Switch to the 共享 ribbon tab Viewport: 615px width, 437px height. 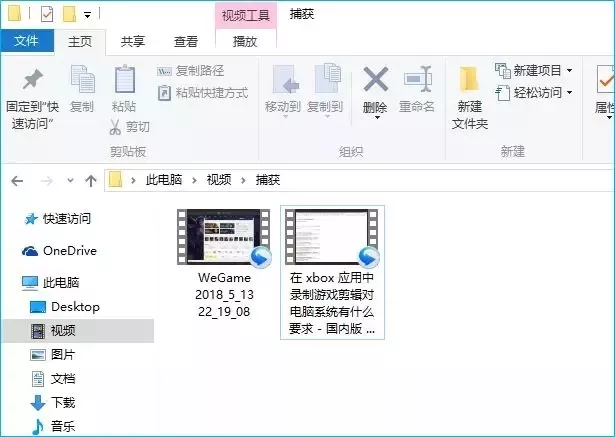click(x=133, y=41)
